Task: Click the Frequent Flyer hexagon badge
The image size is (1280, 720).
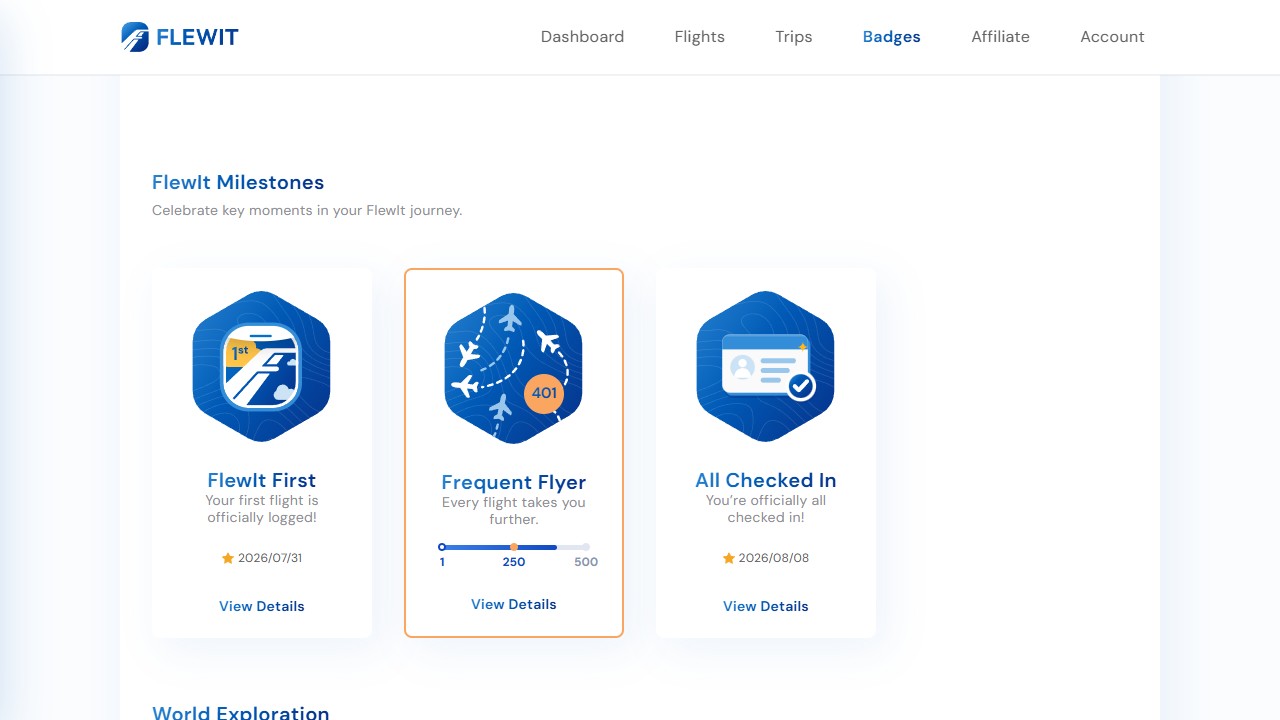Action: [x=513, y=368]
